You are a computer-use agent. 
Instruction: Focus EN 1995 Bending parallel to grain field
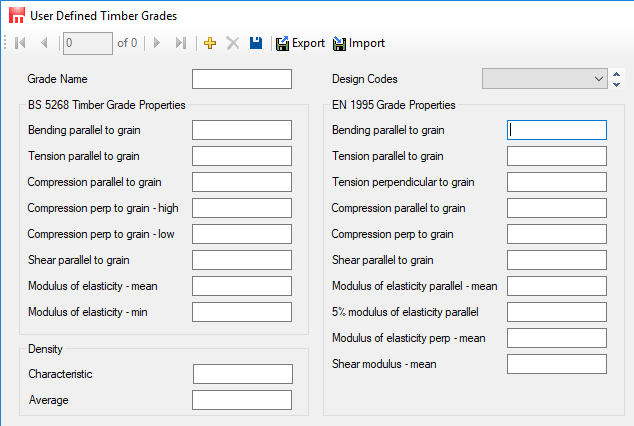[x=557, y=130]
